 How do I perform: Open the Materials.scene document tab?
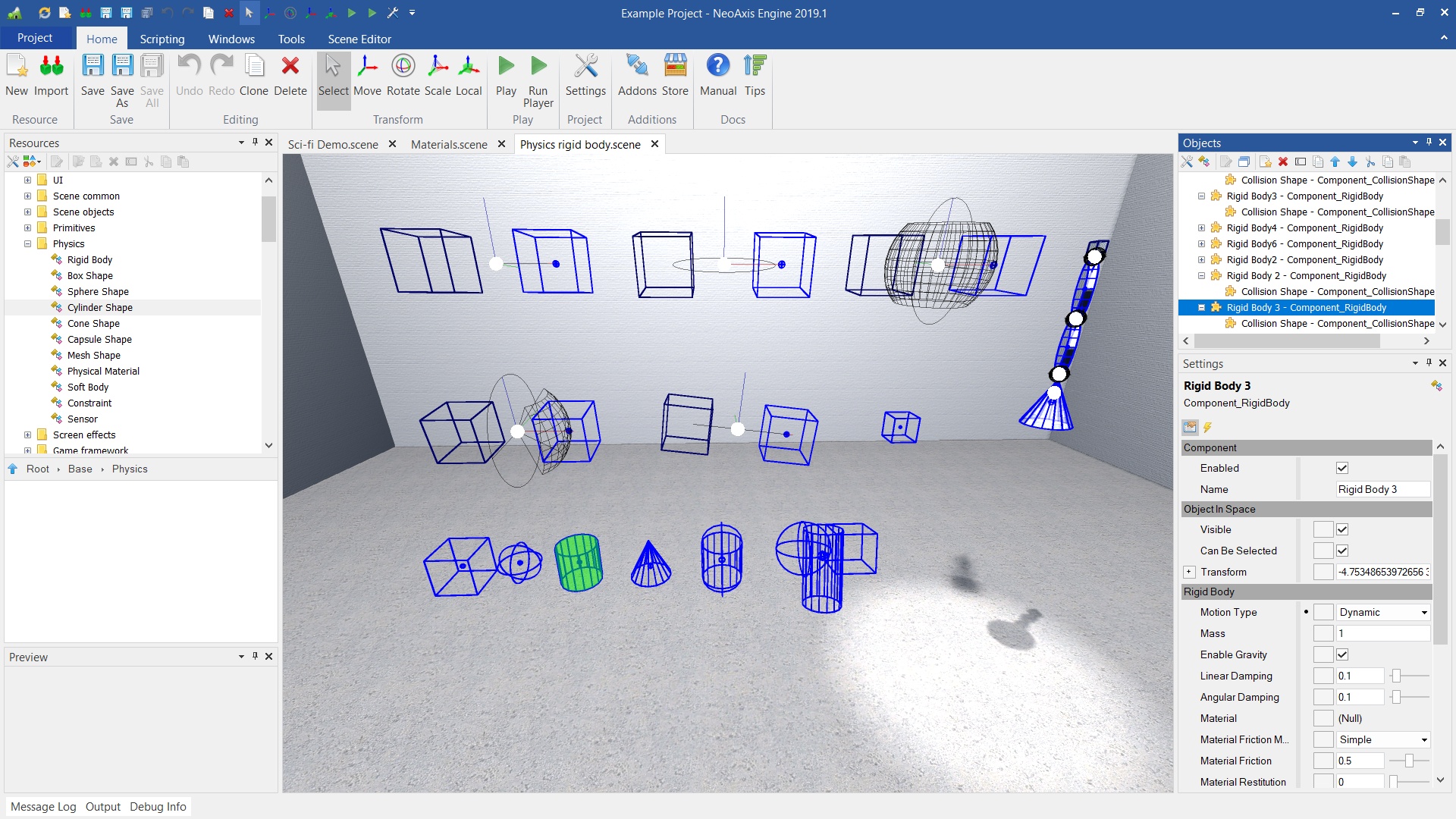(x=449, y=144)
